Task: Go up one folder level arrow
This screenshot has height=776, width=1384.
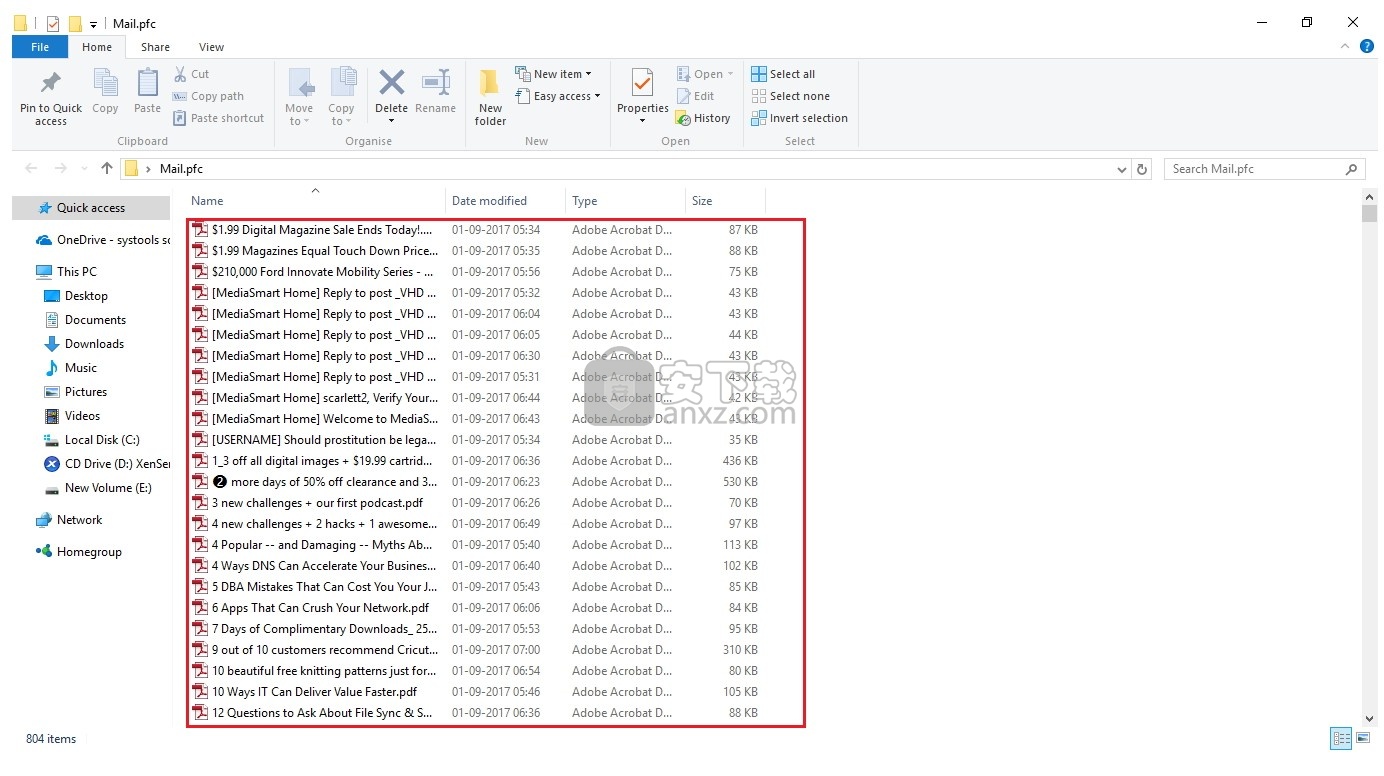Action: (107, 169)
